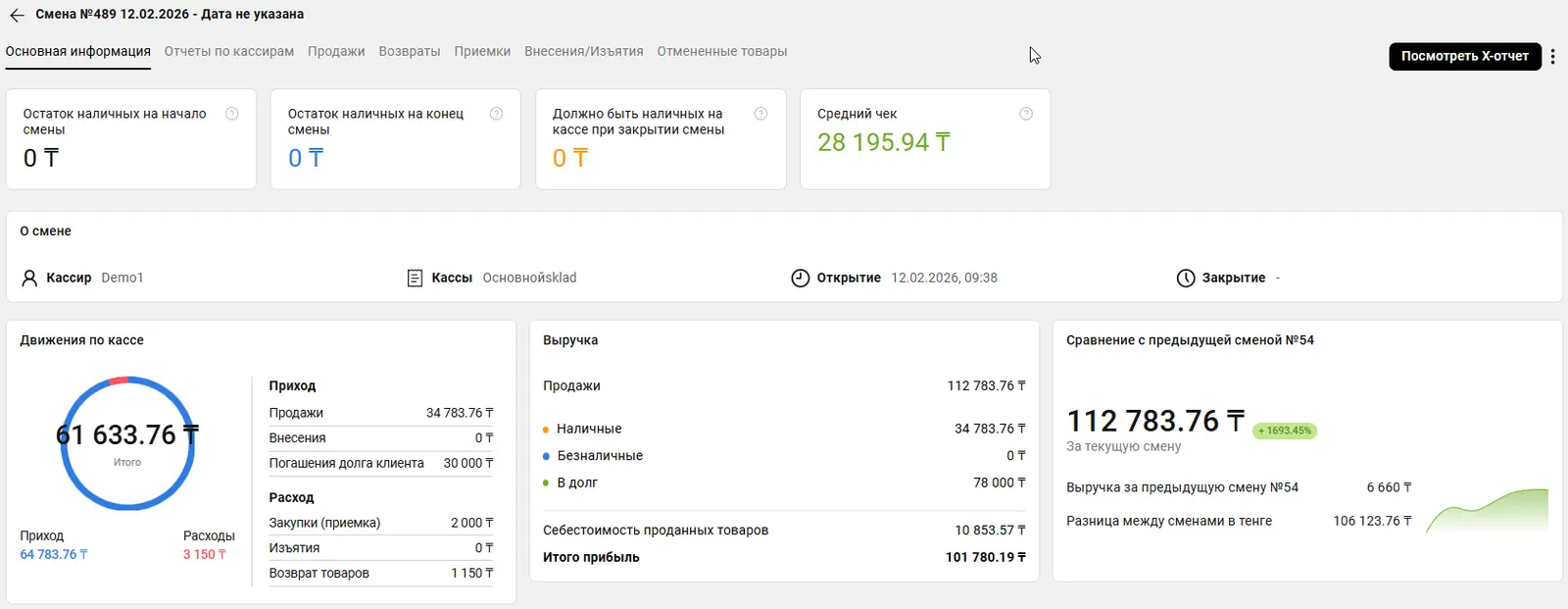Click the Кассы register document icon
The width and height of the screenshot is (1568, 609).
tap(415, 279)
